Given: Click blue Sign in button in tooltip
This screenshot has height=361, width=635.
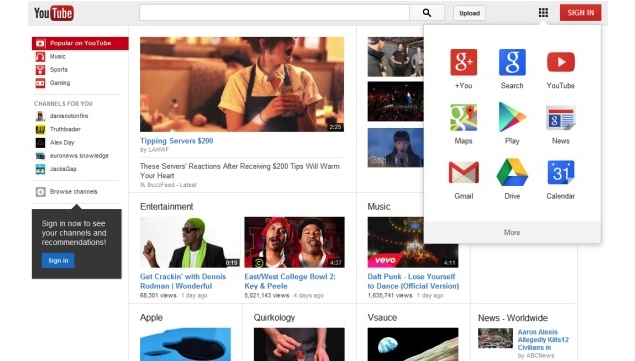Looking at the screenshot, I should (58, 261).
